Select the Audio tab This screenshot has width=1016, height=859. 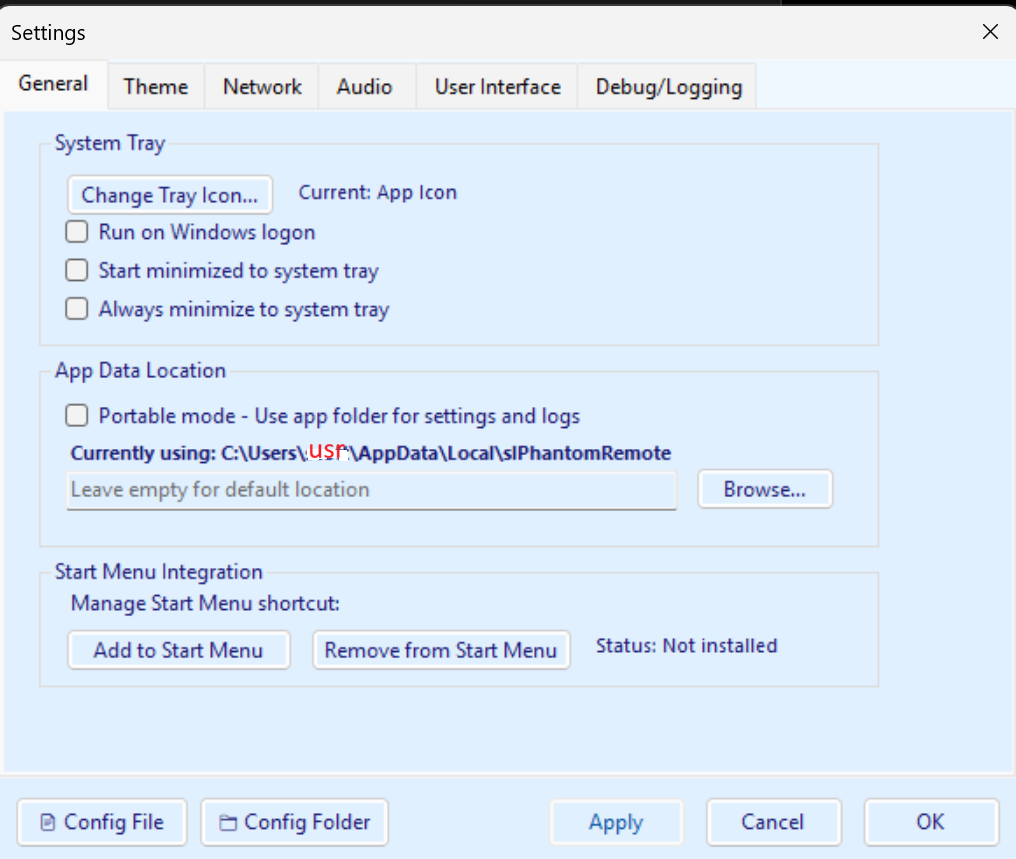(x=366, y=86)
